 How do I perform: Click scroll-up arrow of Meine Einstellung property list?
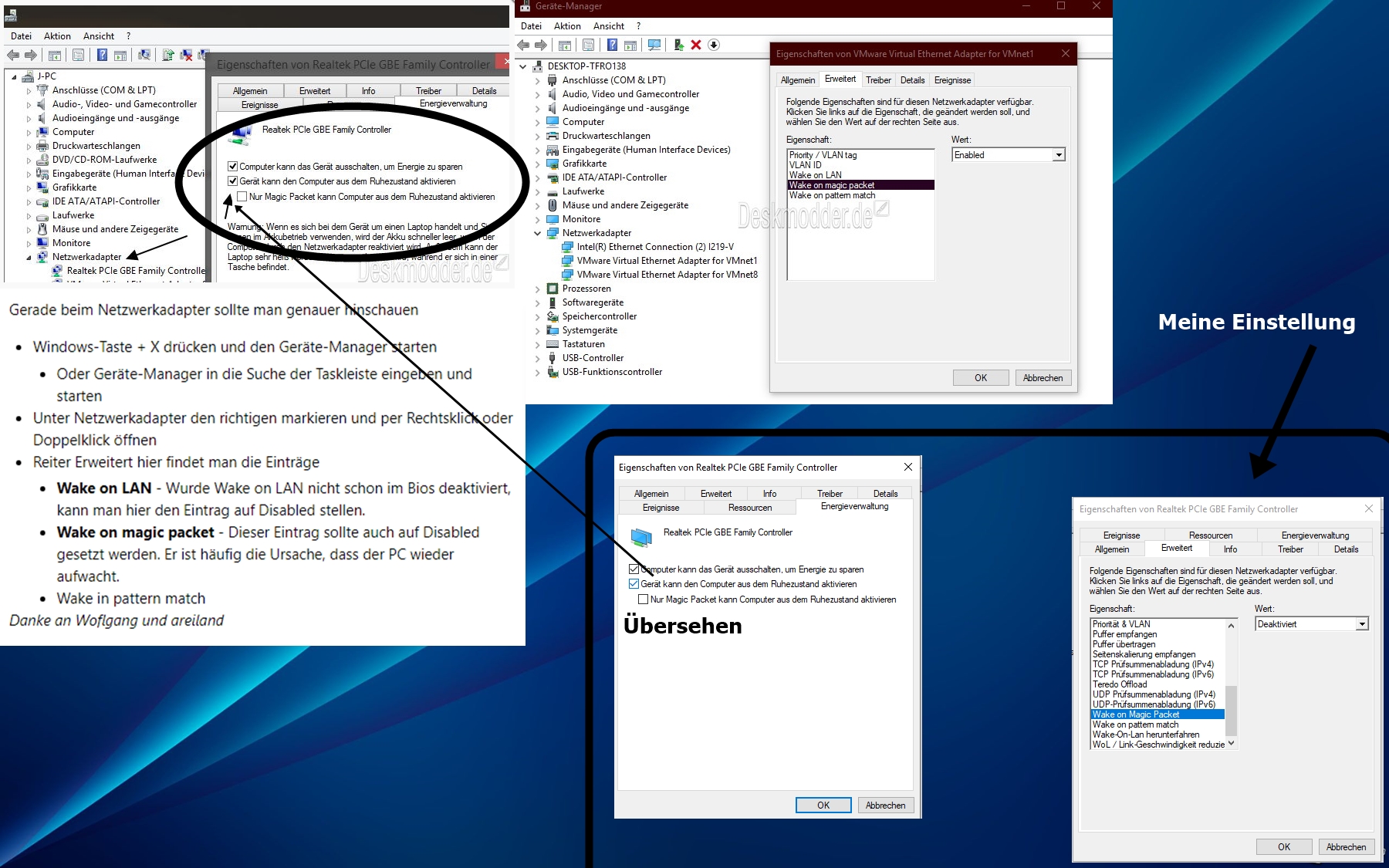coord(1231,626)
